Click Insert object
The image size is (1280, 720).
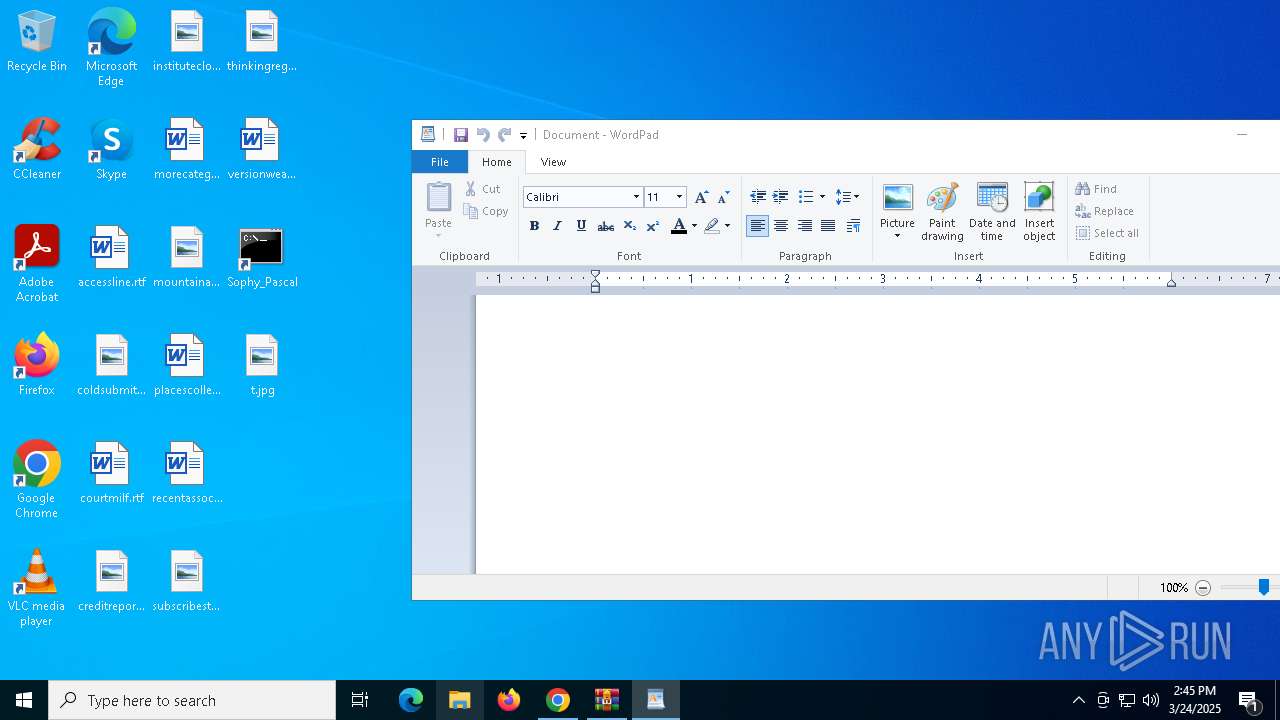pyautogui.click(x=1039, y=212)
